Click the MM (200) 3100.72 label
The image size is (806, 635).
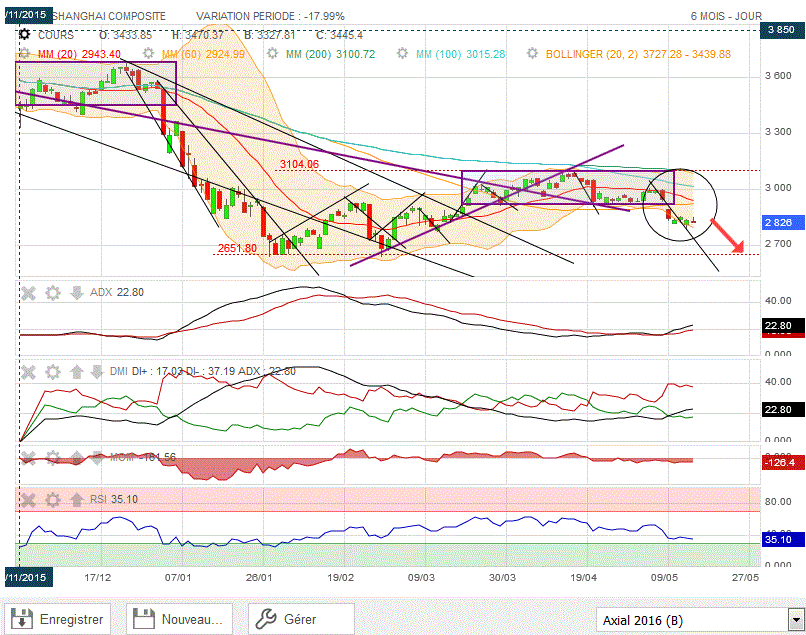point(331,54)
